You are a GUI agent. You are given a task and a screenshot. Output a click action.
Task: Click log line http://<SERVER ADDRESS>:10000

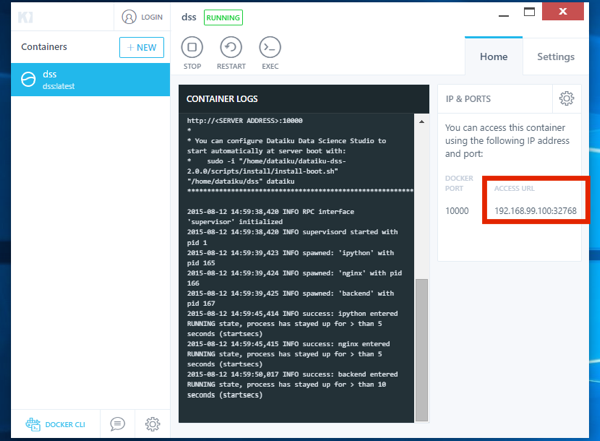(245, 121)
